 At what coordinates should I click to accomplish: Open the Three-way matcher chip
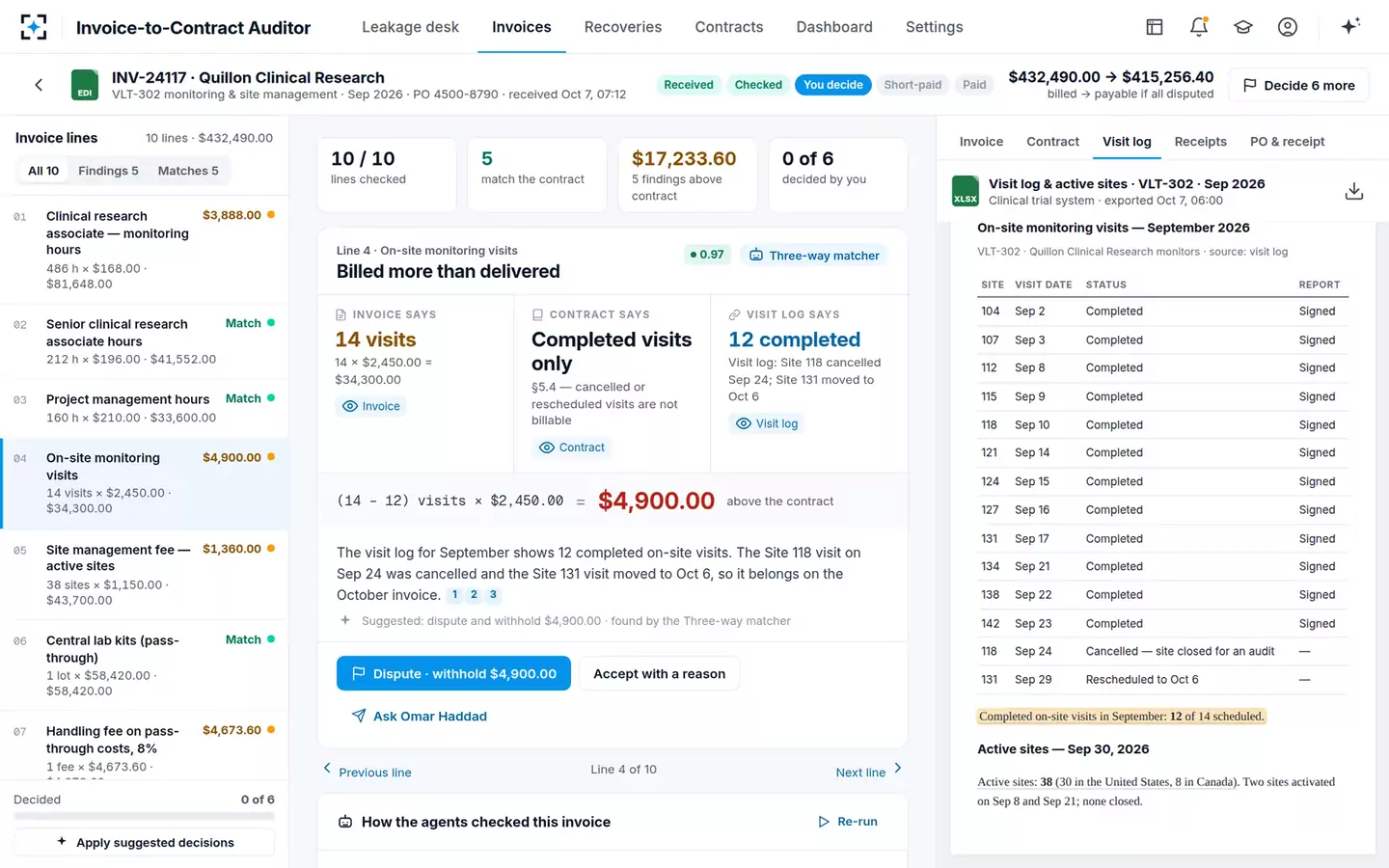(x=815, y=256)
